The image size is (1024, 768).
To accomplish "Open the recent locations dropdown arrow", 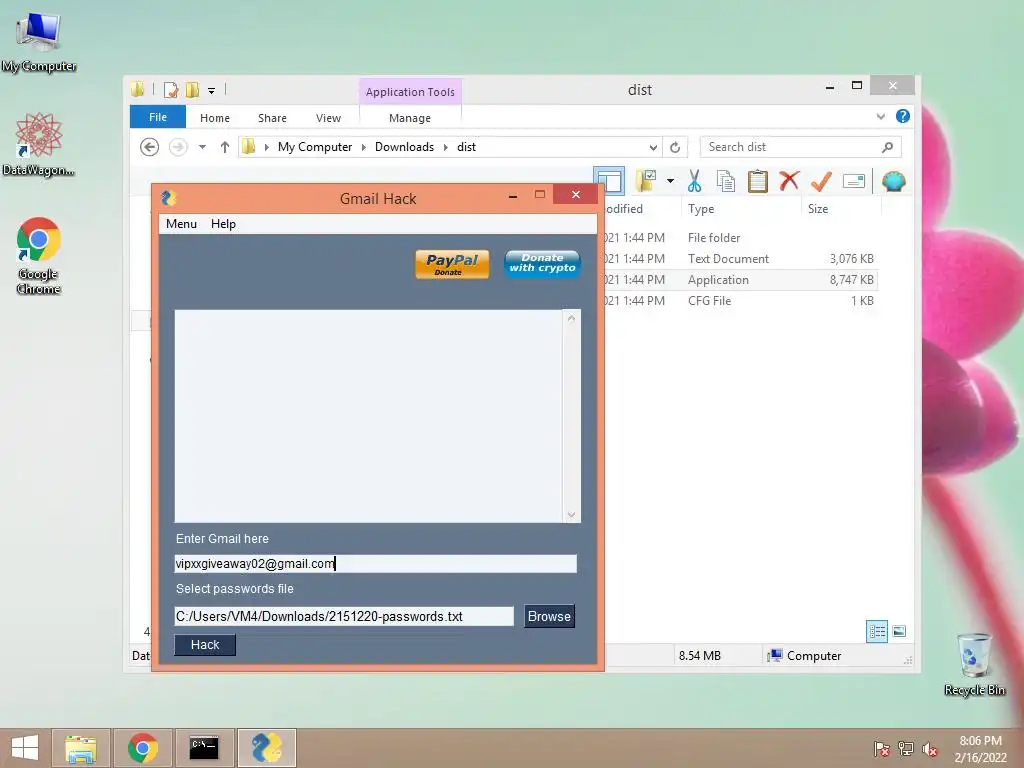I will pos(202,147).
